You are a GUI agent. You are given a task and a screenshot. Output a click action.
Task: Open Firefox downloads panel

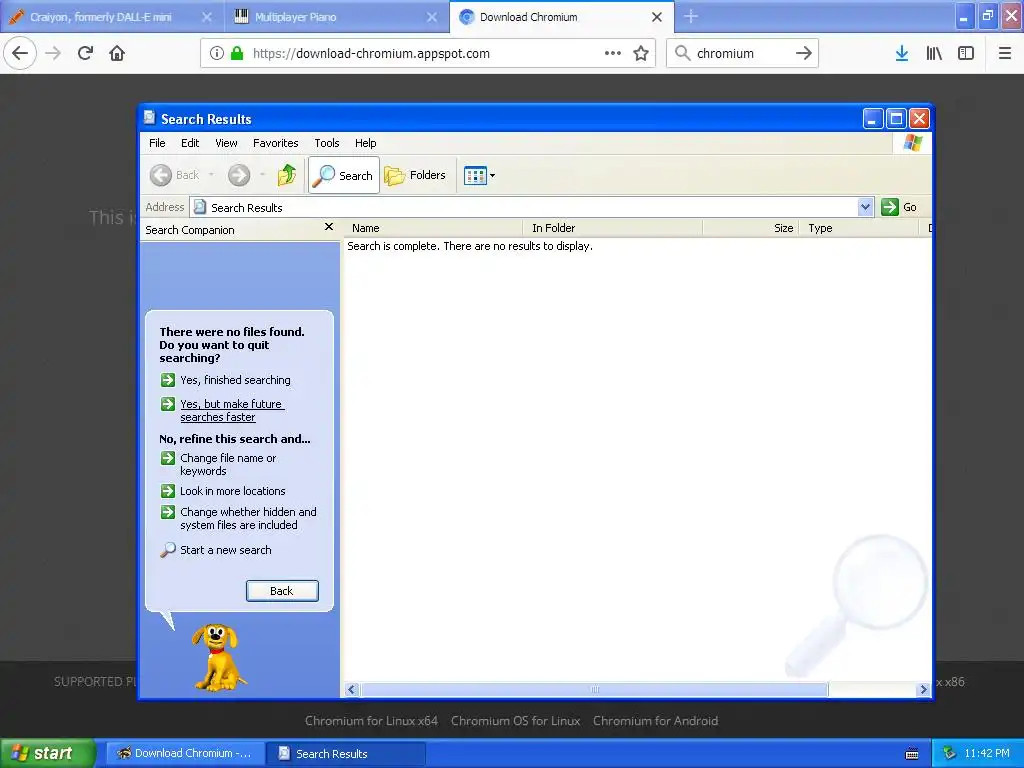[902, 53]
